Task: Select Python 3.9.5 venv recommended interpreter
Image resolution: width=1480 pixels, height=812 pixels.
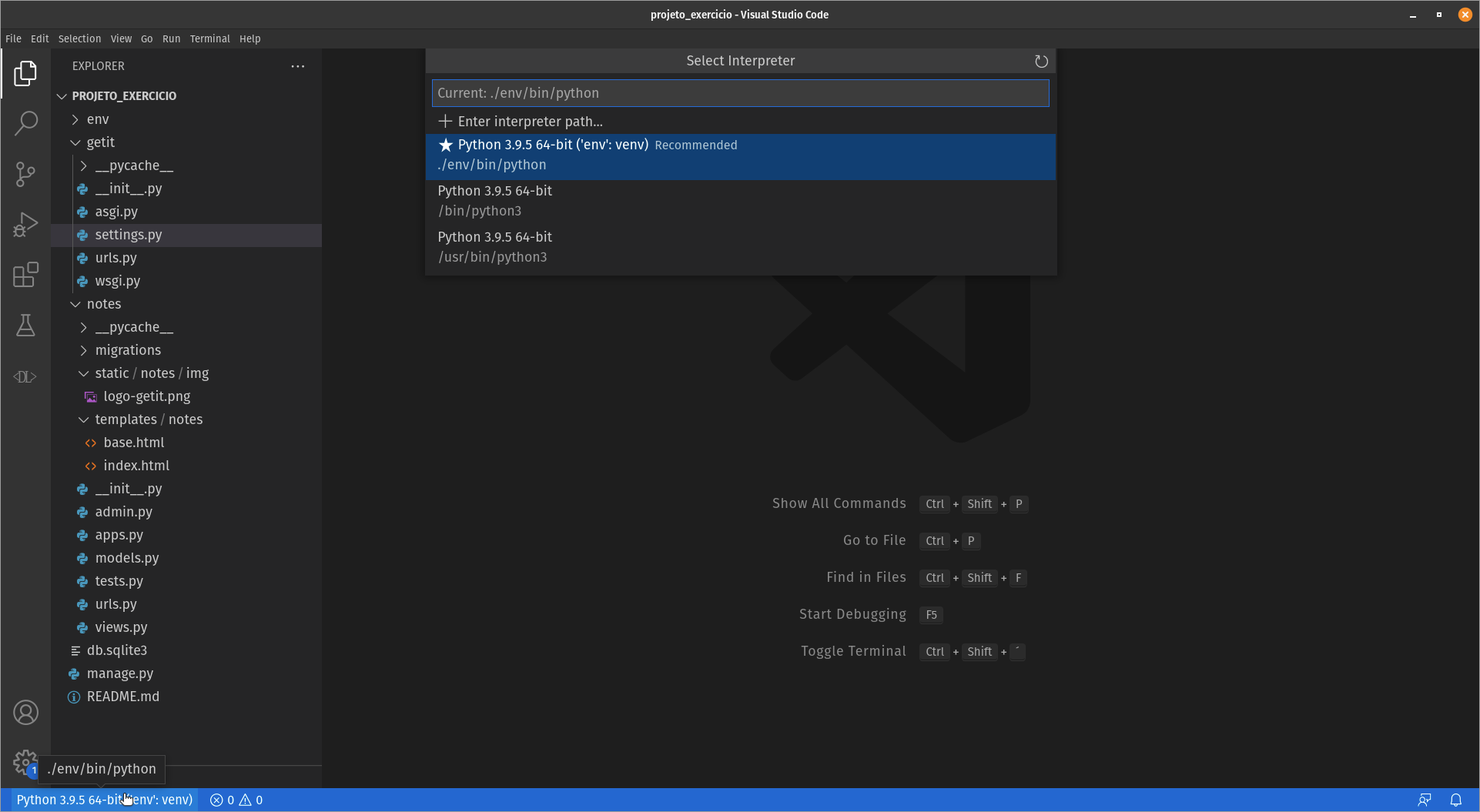Action: [741, 157]
